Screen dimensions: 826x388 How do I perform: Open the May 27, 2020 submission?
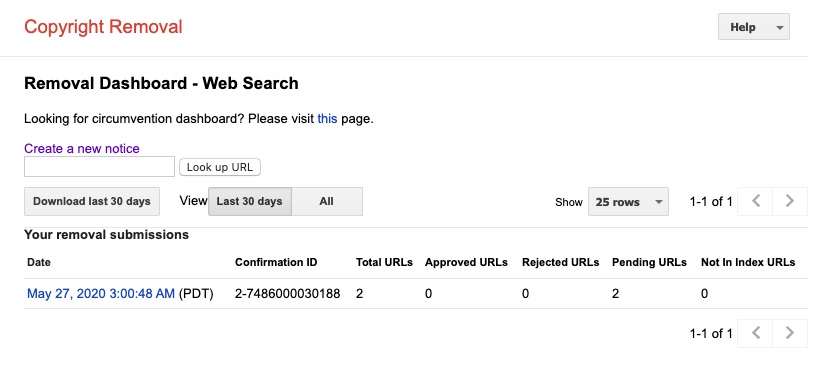click(x=101, y=294)
